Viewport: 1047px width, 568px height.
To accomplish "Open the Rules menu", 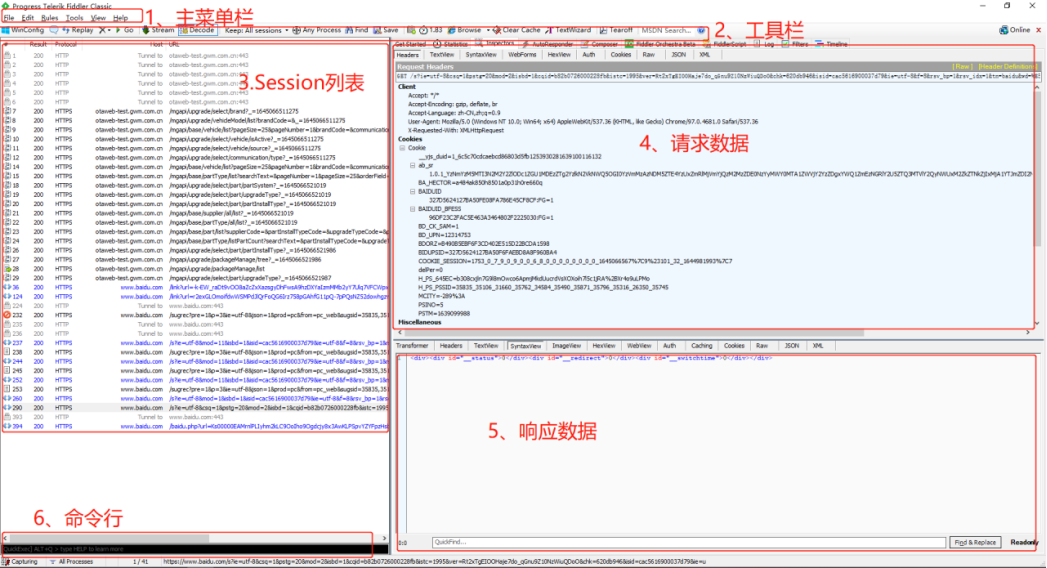I will point(50,18).
